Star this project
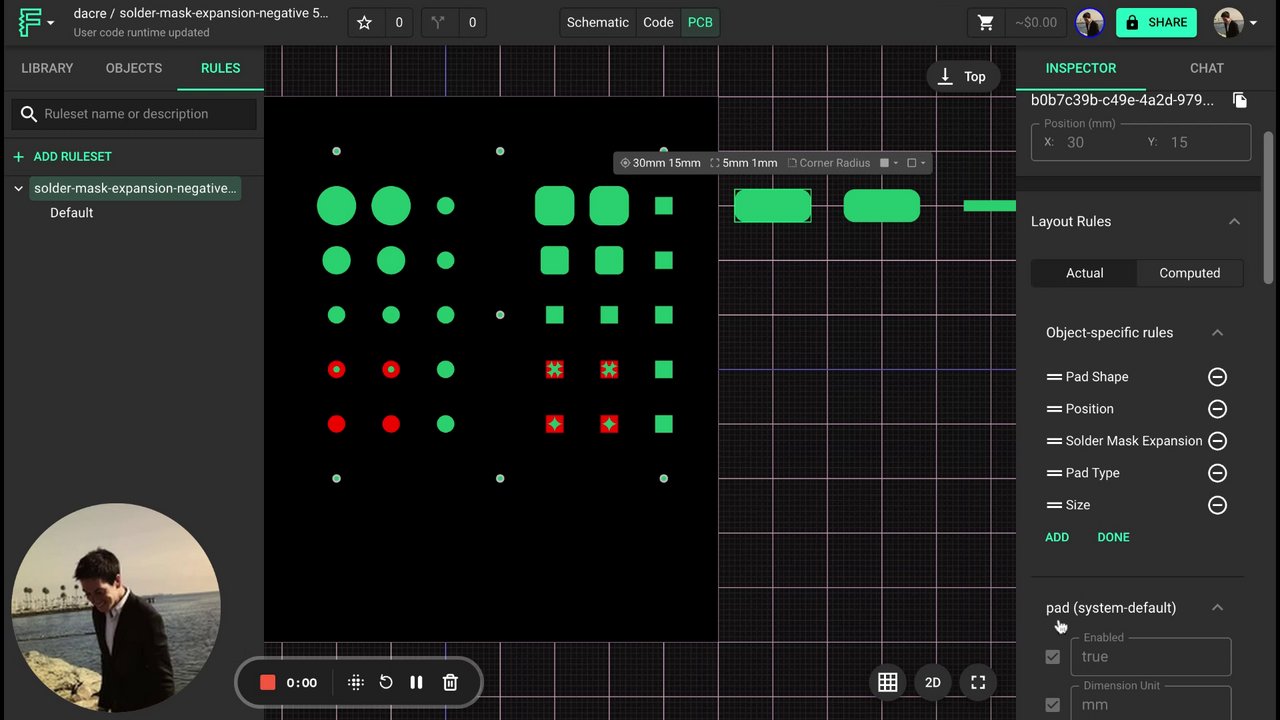The height and width of the screenshot is (720, 1280). tap(365, 22)
